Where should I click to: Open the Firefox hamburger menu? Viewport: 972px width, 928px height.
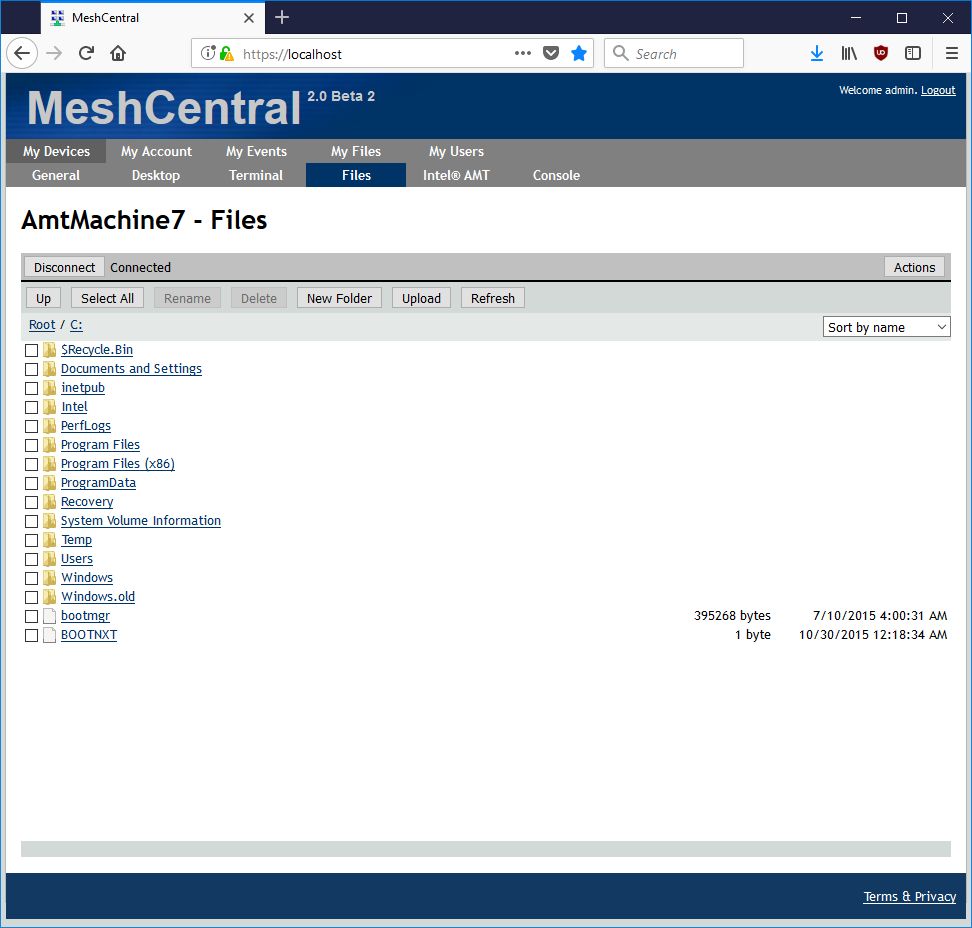pyautogui.click(x=951, y=54)
